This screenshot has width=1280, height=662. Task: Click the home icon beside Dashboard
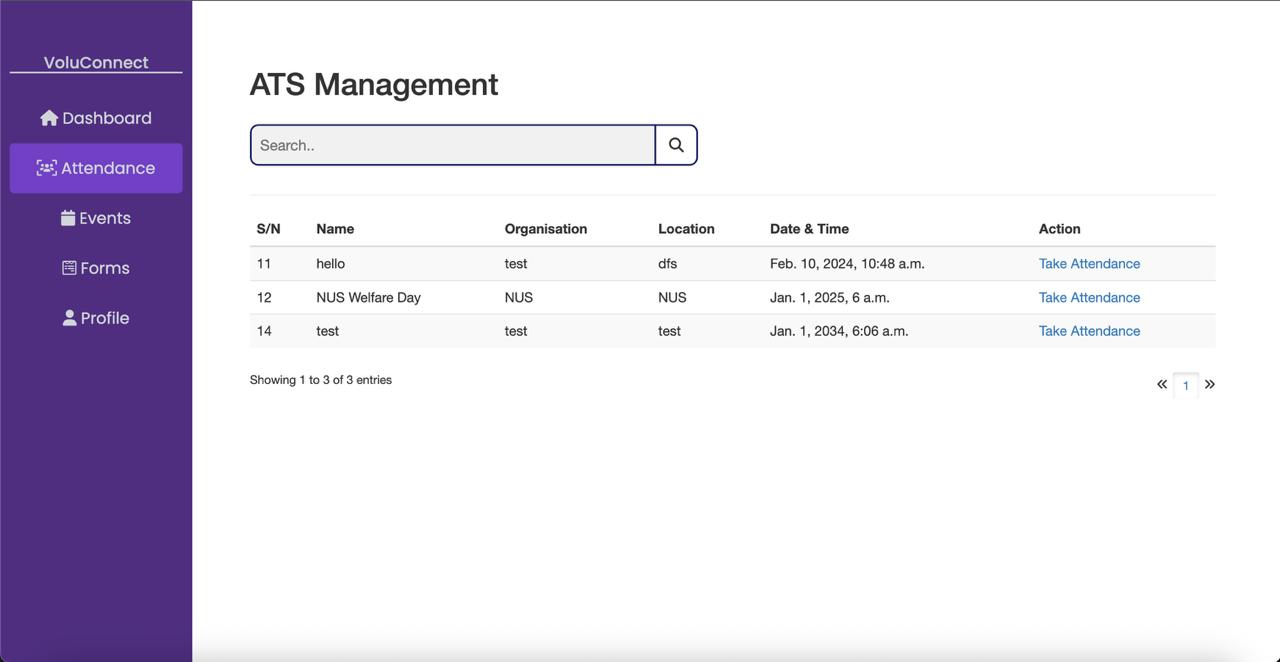[49, 118]
